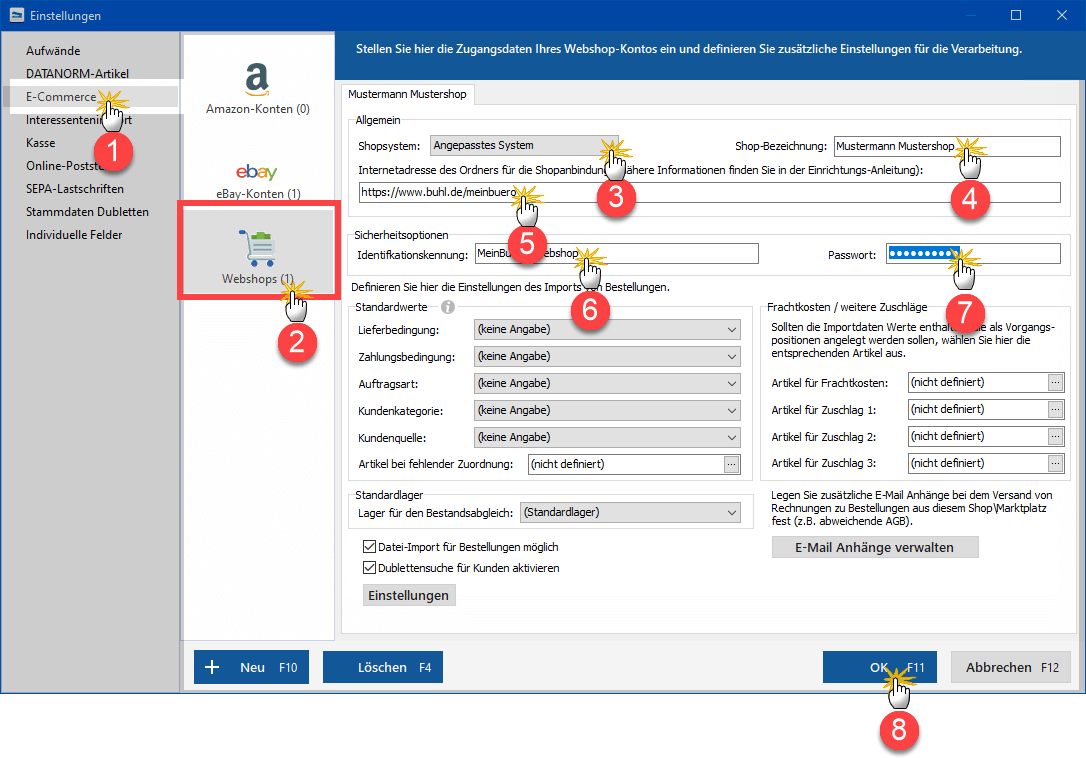1086x758 pixels.
Task: Click the Abbrechen F12 button
Action: [x=1011, y=667]
